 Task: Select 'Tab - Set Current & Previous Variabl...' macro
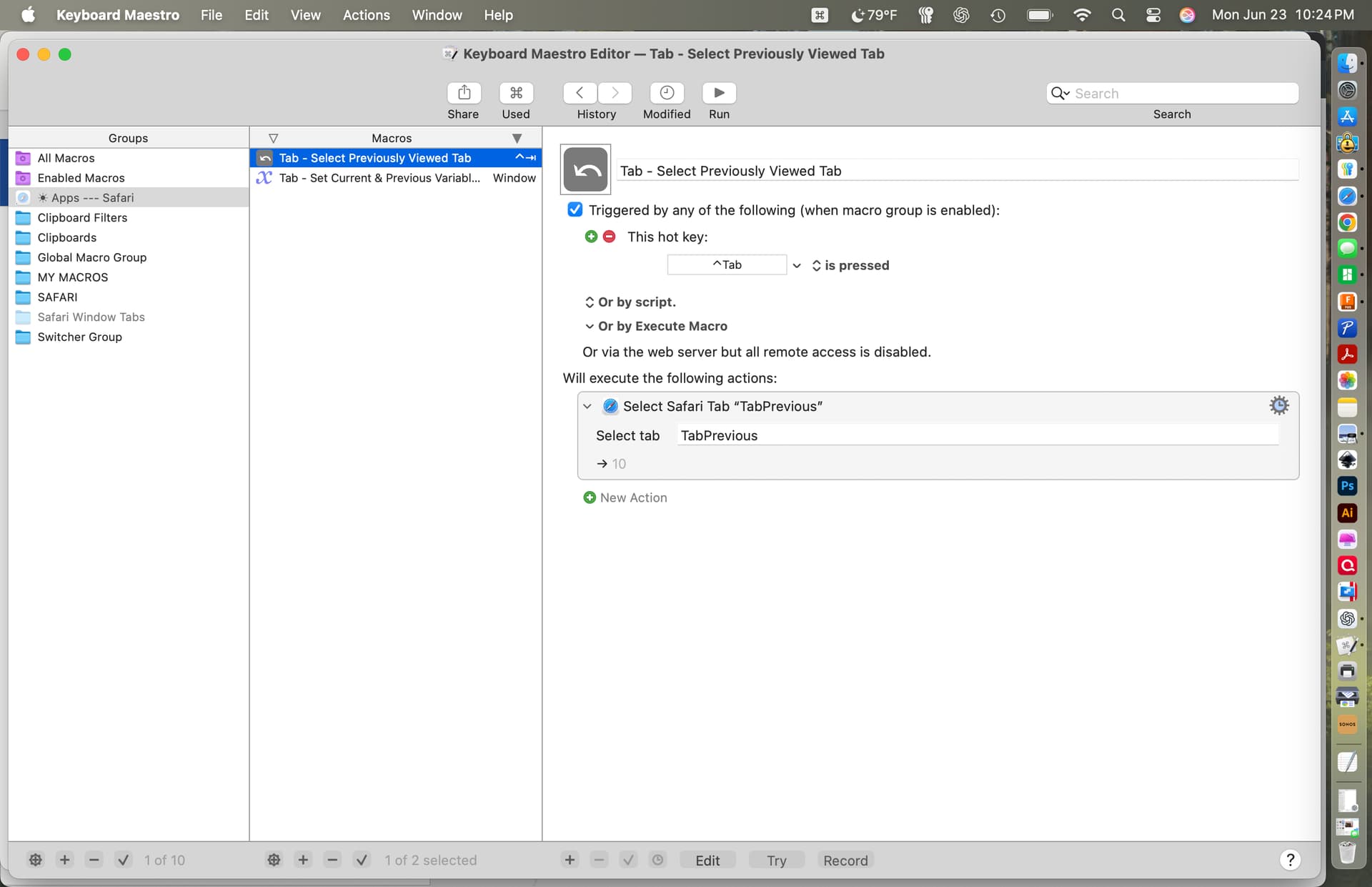tap(396, 178)
